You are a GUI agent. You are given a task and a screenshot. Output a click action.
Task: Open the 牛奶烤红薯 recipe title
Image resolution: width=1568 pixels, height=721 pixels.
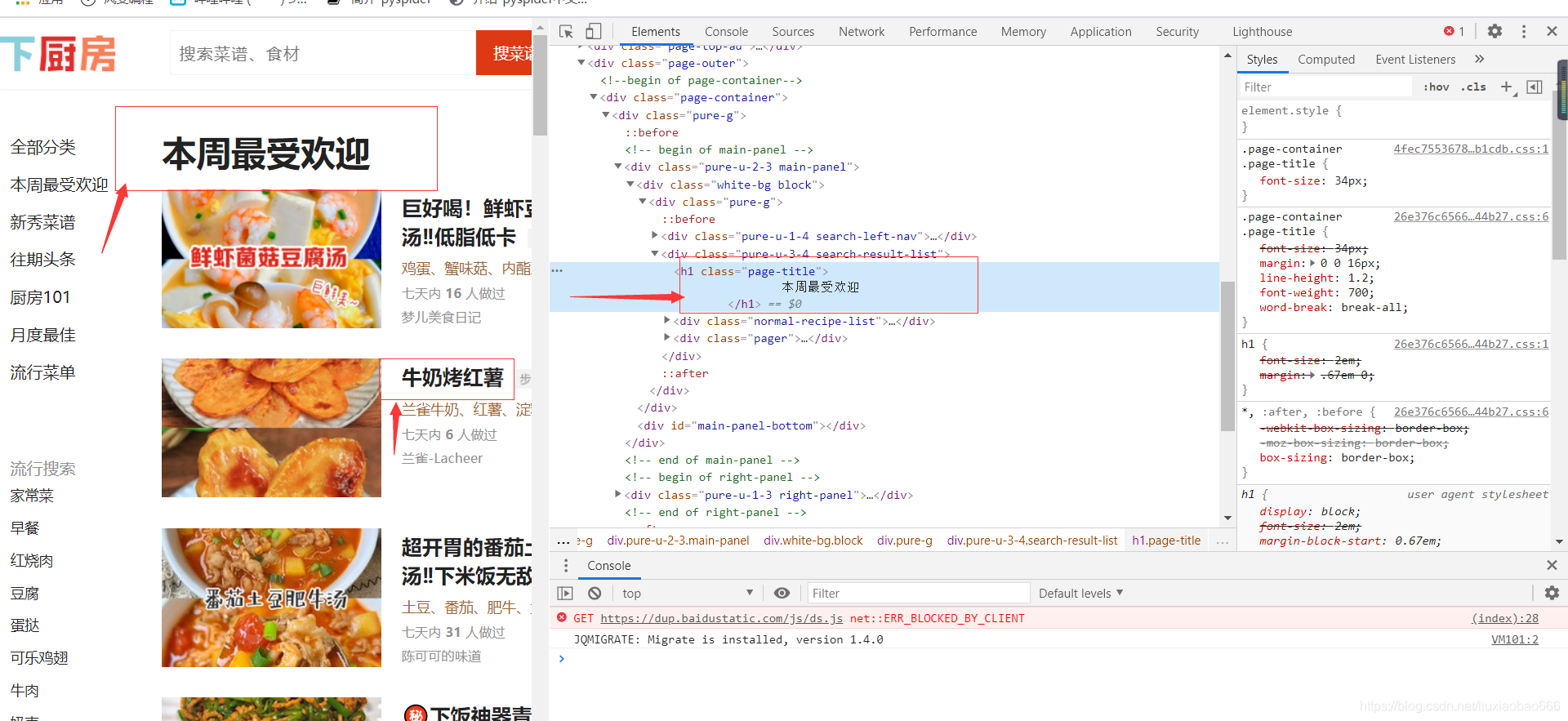click(x=452, y=377)
